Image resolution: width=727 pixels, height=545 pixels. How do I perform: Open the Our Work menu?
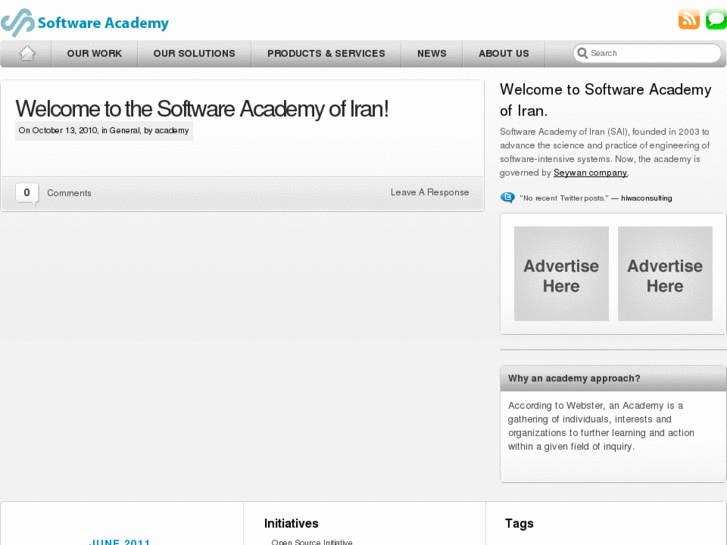tap(95, 53)
